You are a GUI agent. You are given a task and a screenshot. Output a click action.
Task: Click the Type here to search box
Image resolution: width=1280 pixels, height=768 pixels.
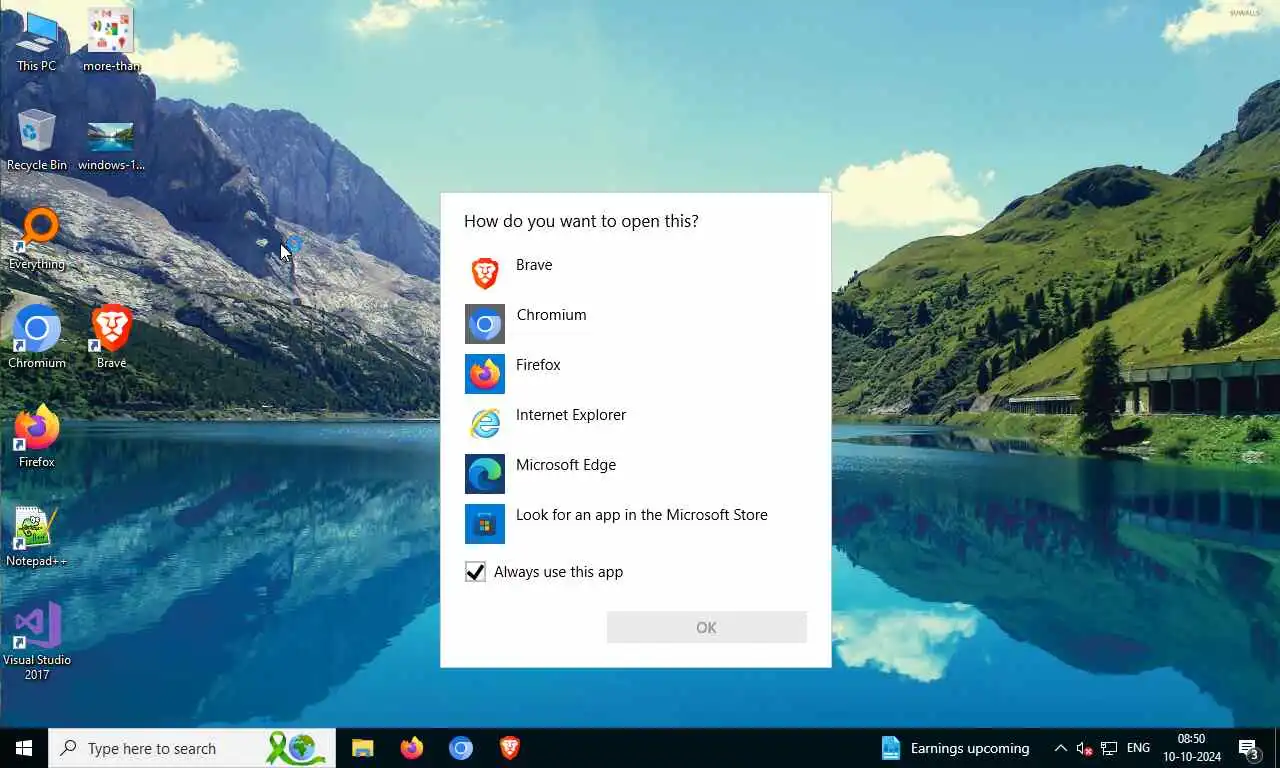coord(192,748)
